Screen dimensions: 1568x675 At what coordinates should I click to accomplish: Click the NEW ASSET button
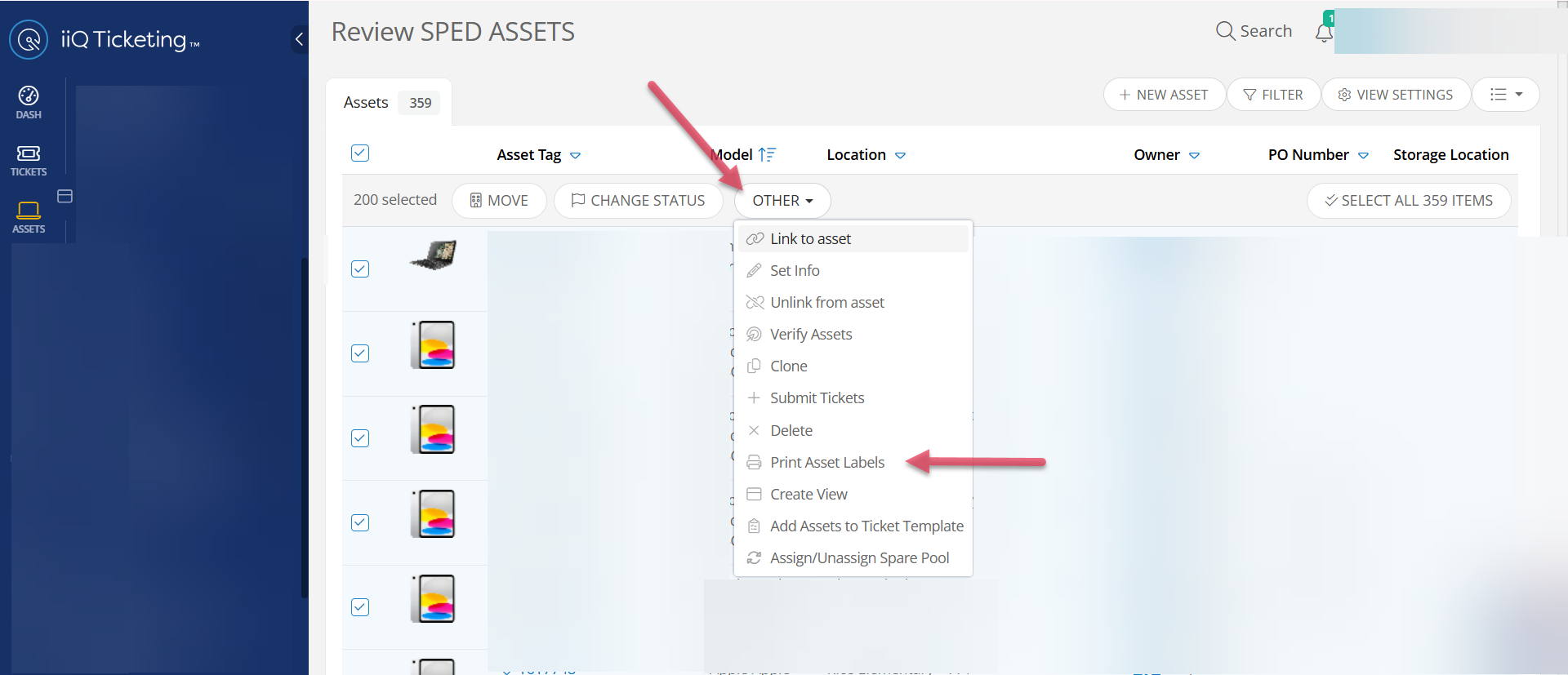[1164, 95]
